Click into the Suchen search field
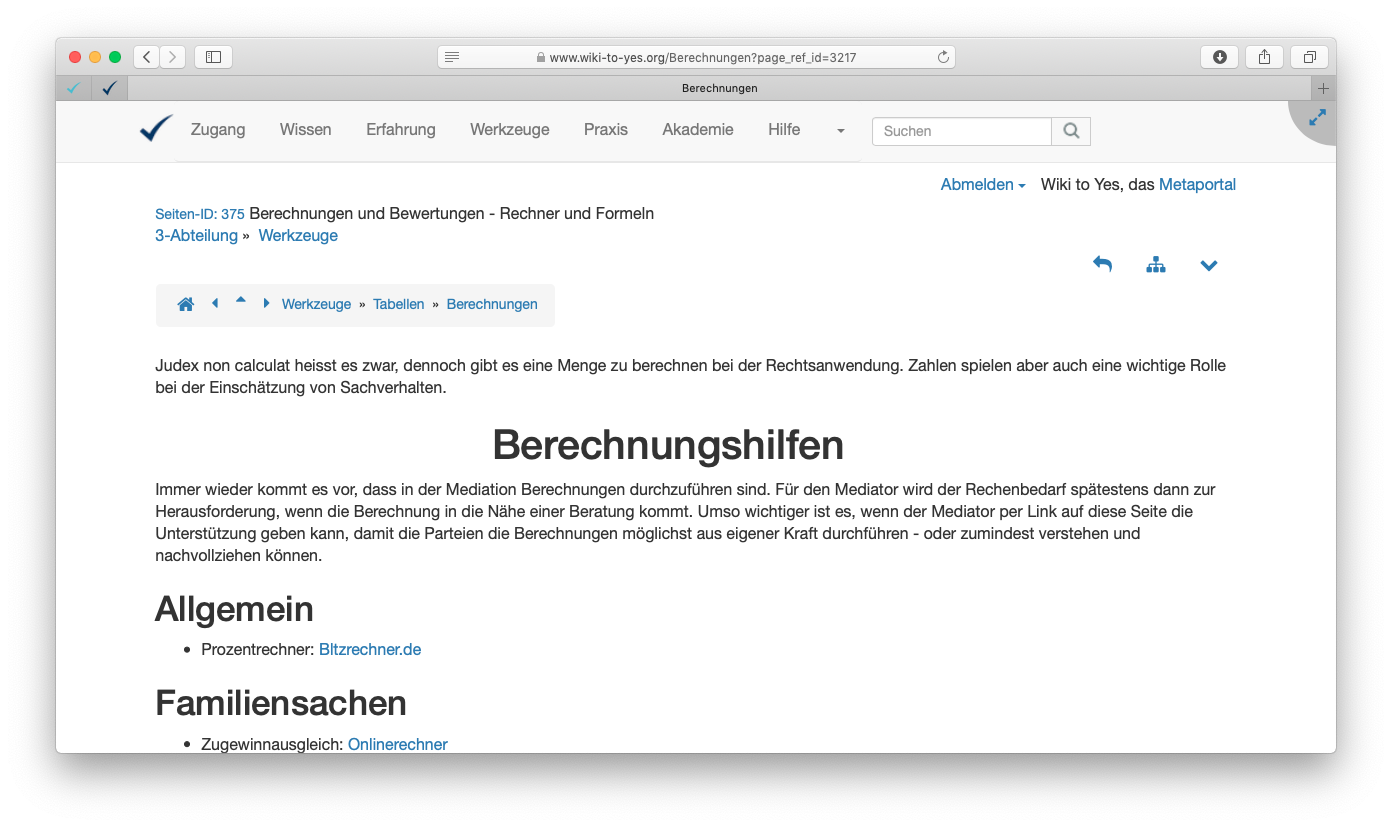The height and width of the screenshot is (827, 1392). 961,131
